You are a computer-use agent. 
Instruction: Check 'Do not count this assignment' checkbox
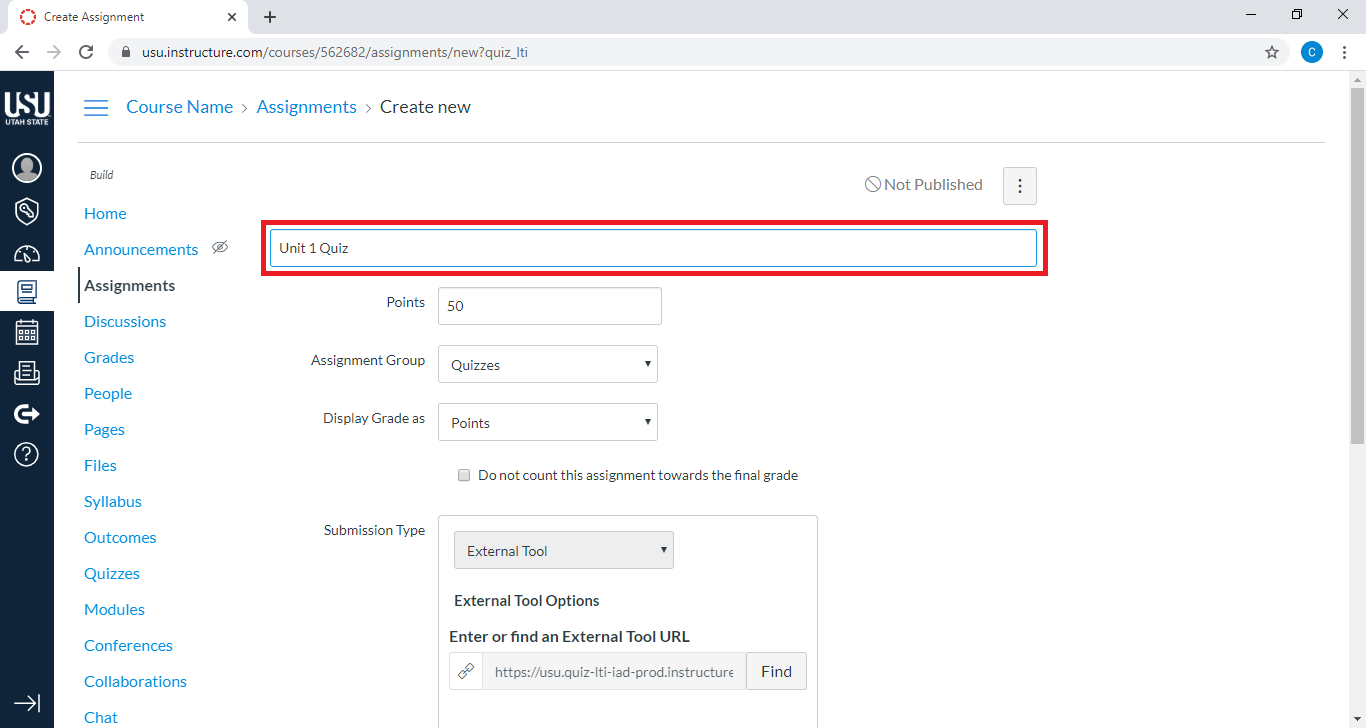[464, 476]
